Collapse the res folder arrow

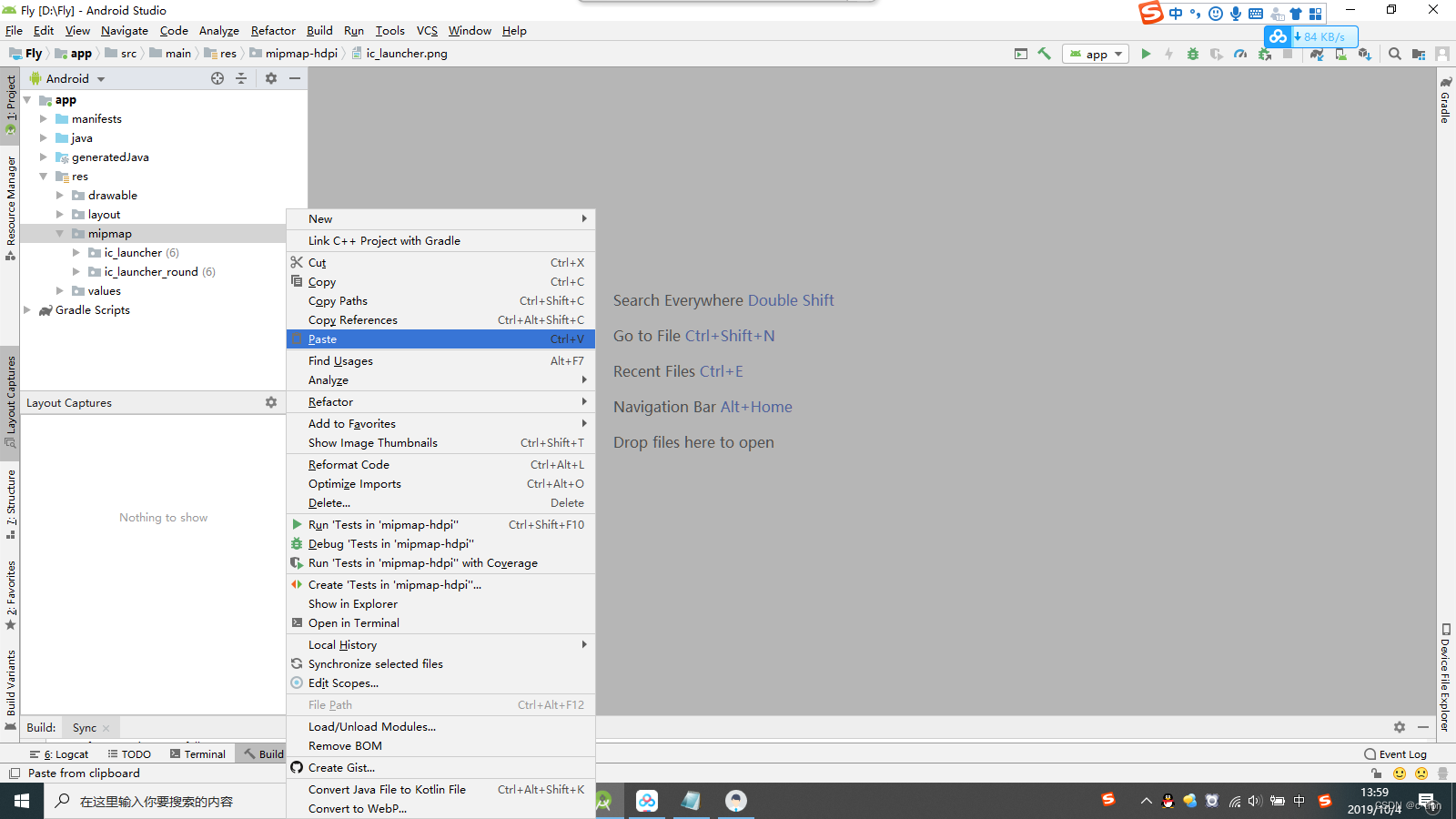point(43,176)
